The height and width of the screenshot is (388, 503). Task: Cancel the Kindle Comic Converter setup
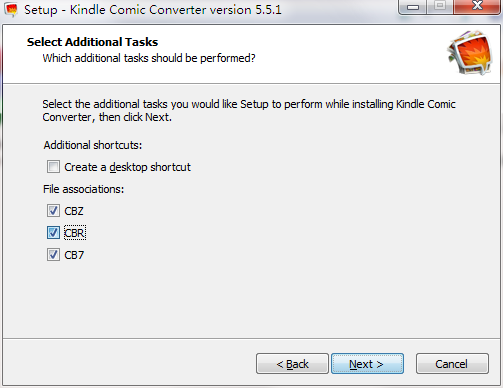tap(452, 364)
